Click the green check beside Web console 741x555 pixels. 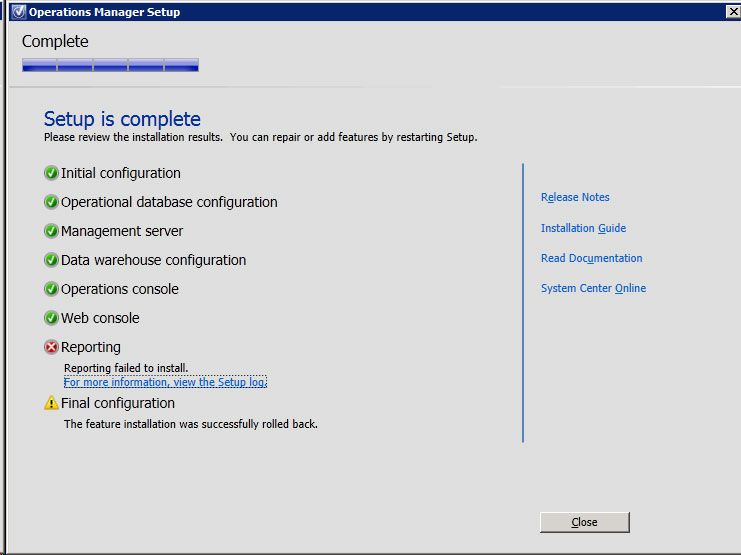(x=51, y=318)
